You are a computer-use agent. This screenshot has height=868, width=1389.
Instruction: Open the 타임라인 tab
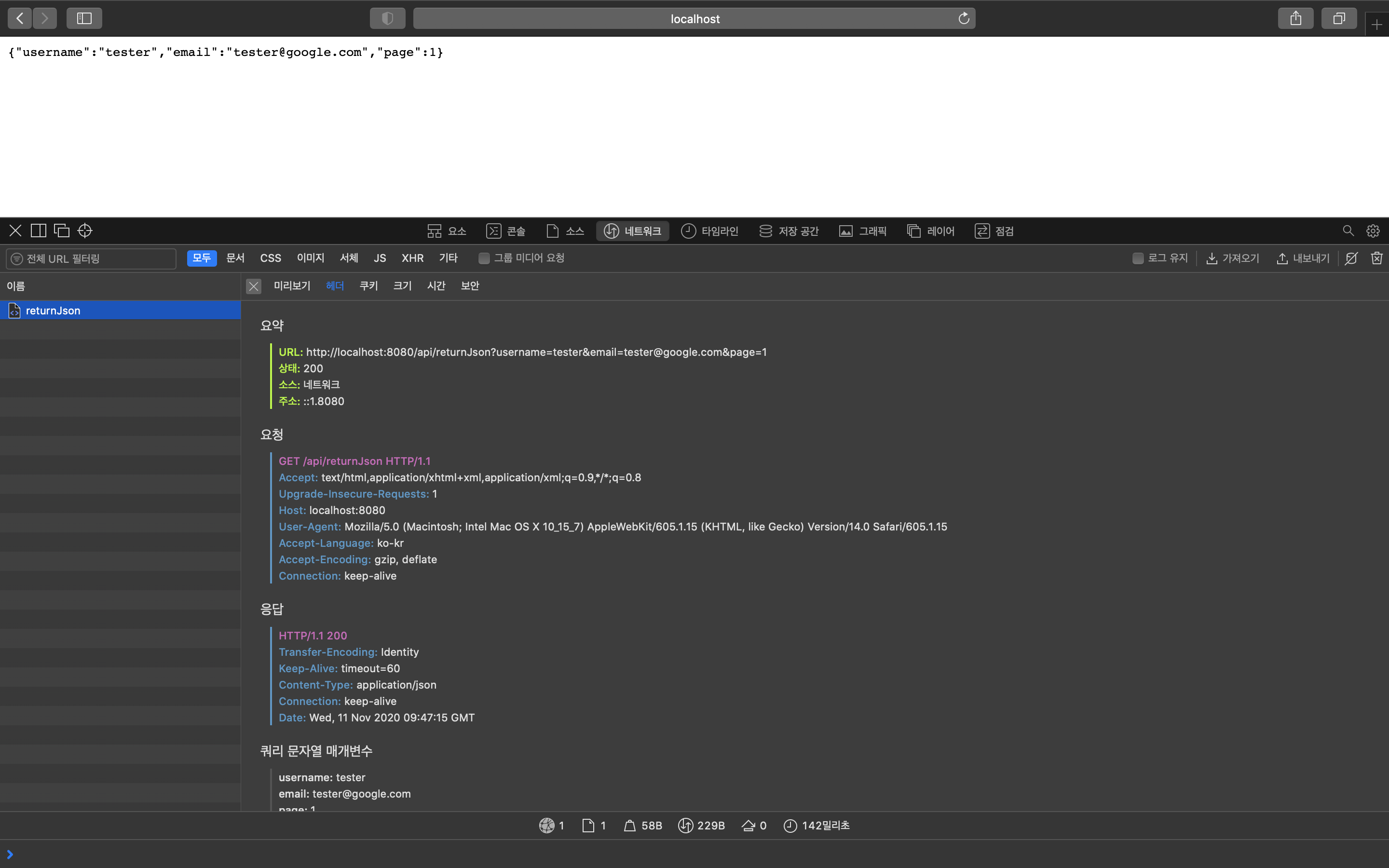(709, 231)
